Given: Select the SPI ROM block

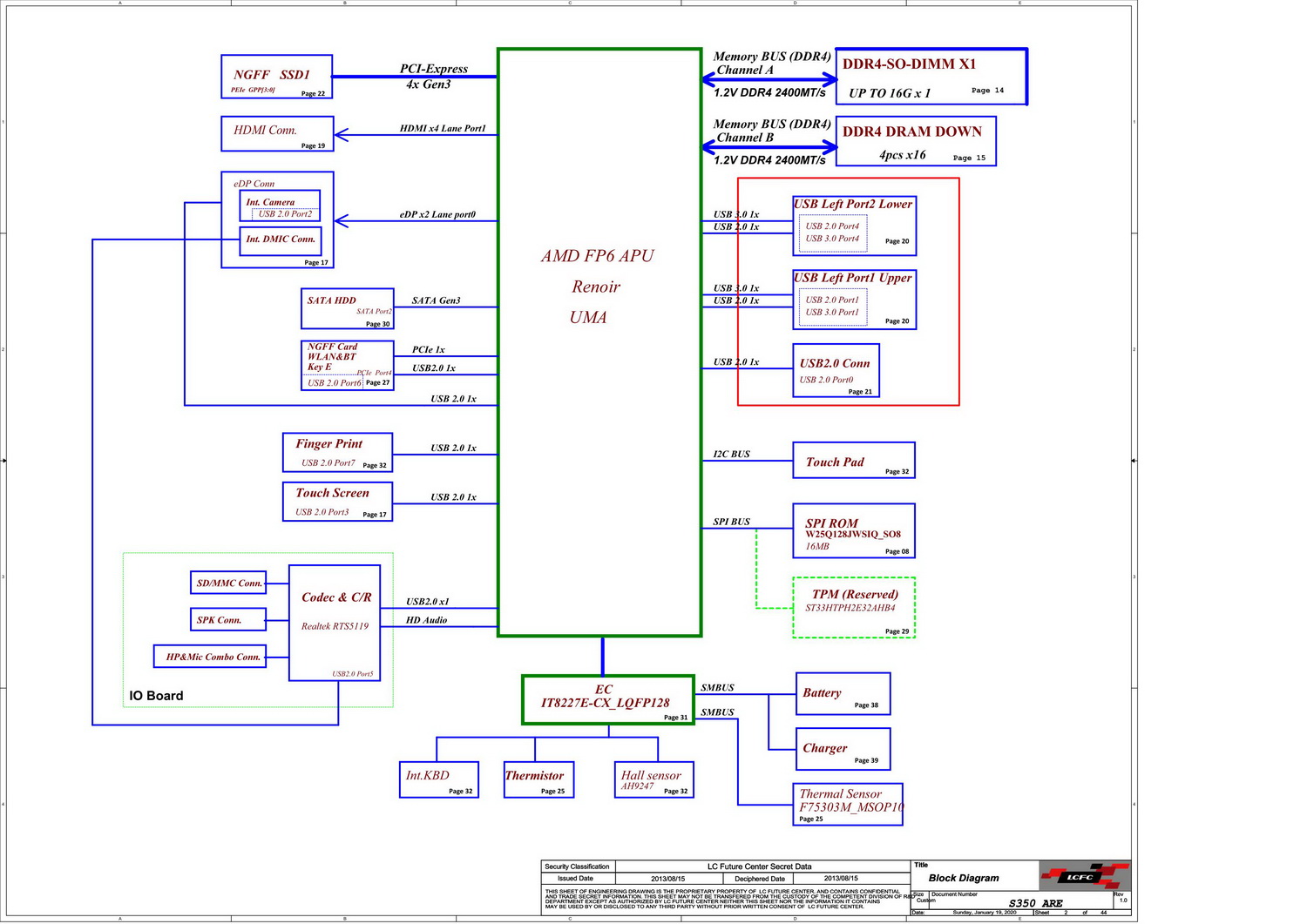Looking at the screenshot, I should (x=853, y=530).
